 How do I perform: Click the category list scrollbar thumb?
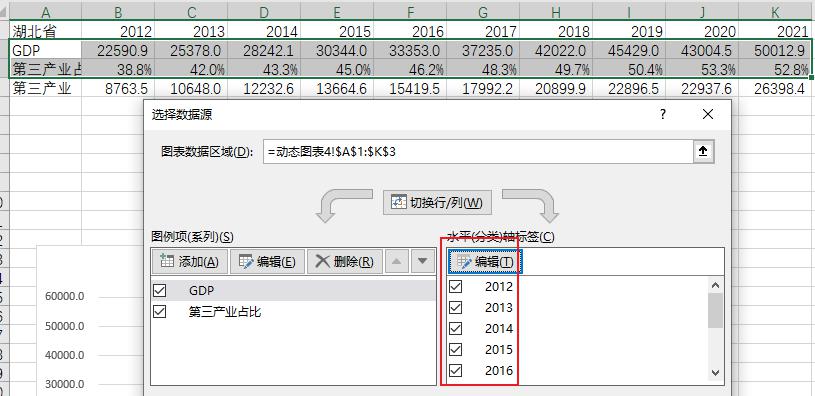click(715, 310)
